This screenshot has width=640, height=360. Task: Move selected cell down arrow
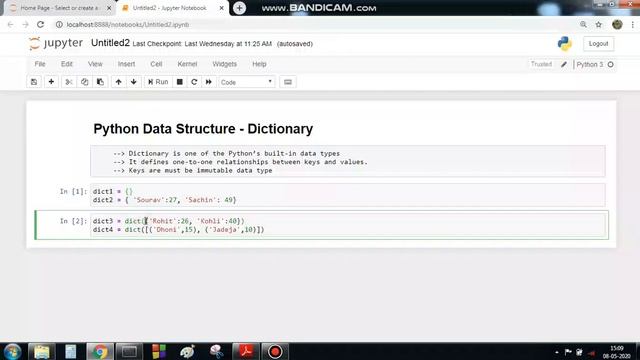(x=133, y=82)
